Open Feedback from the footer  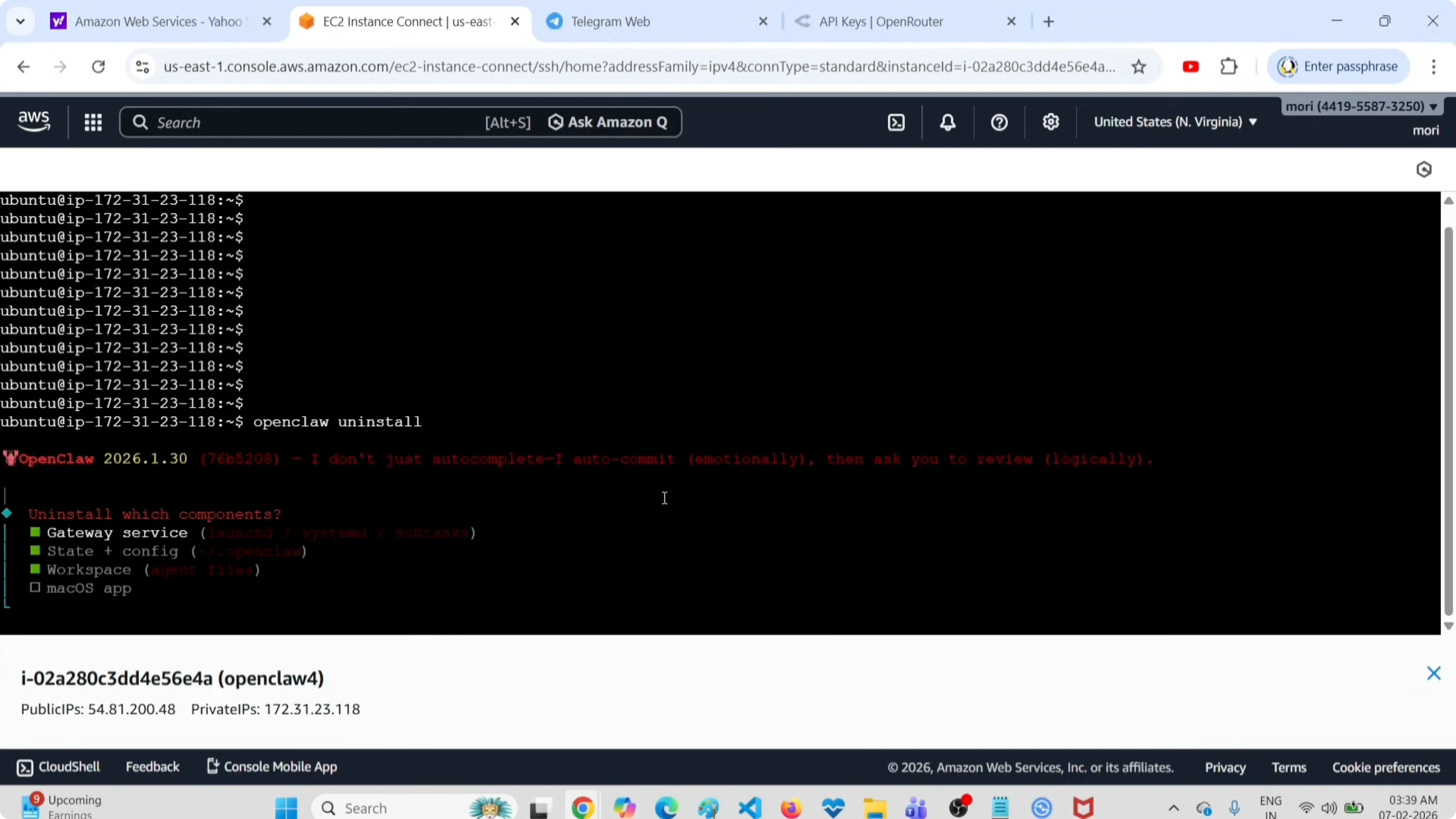pyautogui.click(x=153, y=766)
